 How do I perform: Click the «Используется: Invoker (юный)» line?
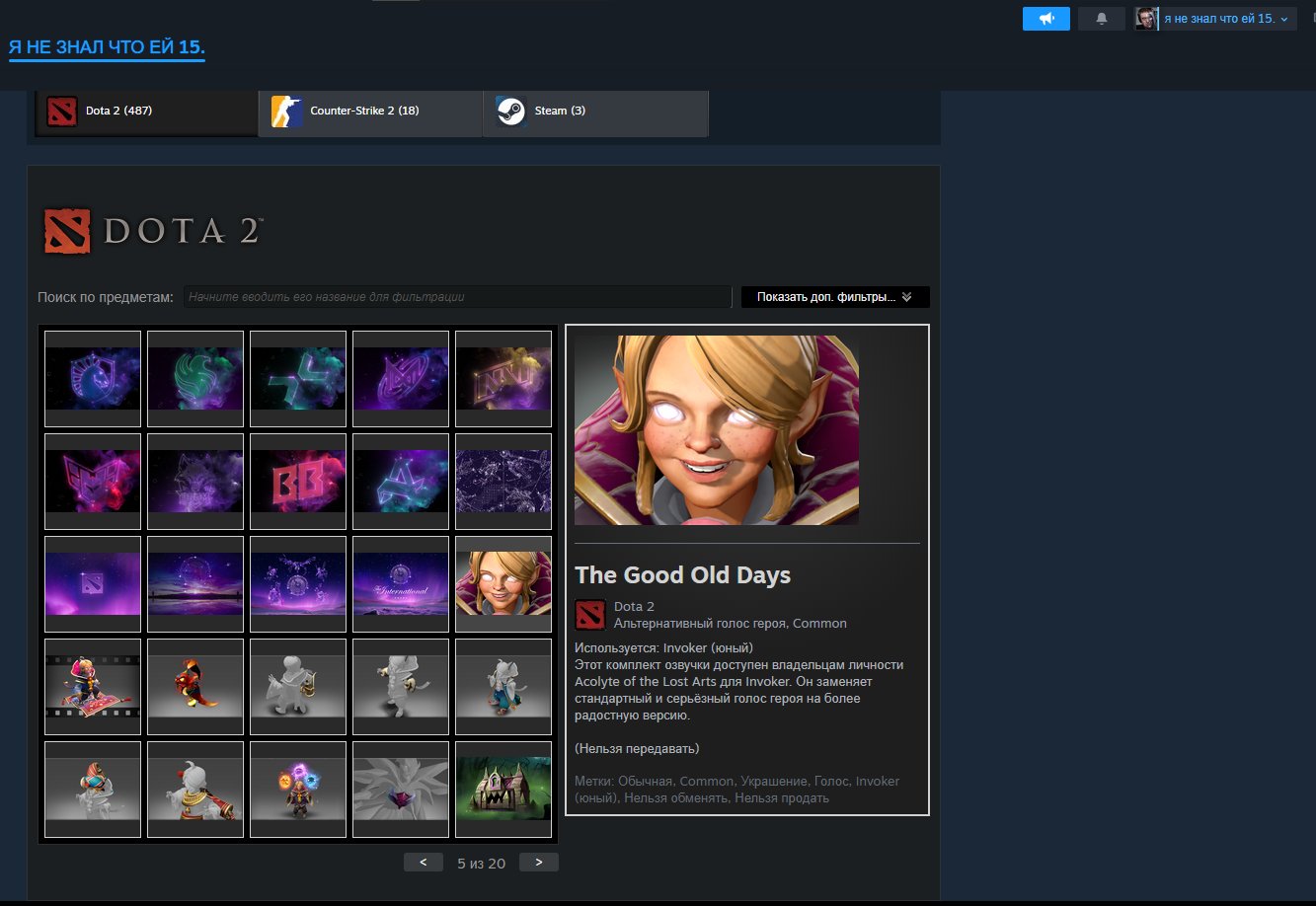[663, 648]
